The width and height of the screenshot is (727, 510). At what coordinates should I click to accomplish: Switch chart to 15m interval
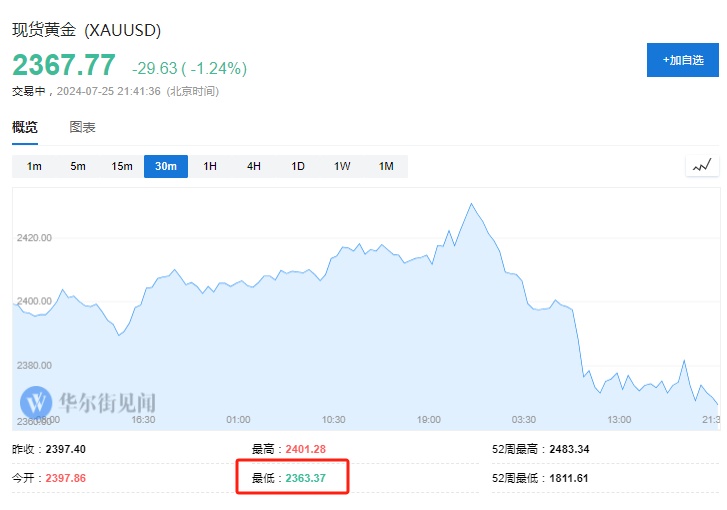coord(122,166)
